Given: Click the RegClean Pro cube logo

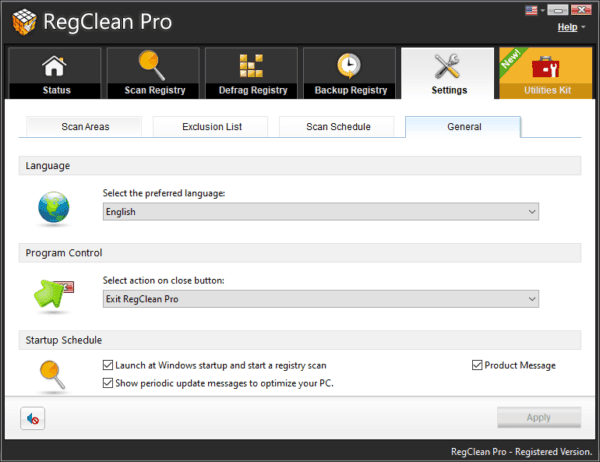Looking at the screenshot, I should click(24, 22).
